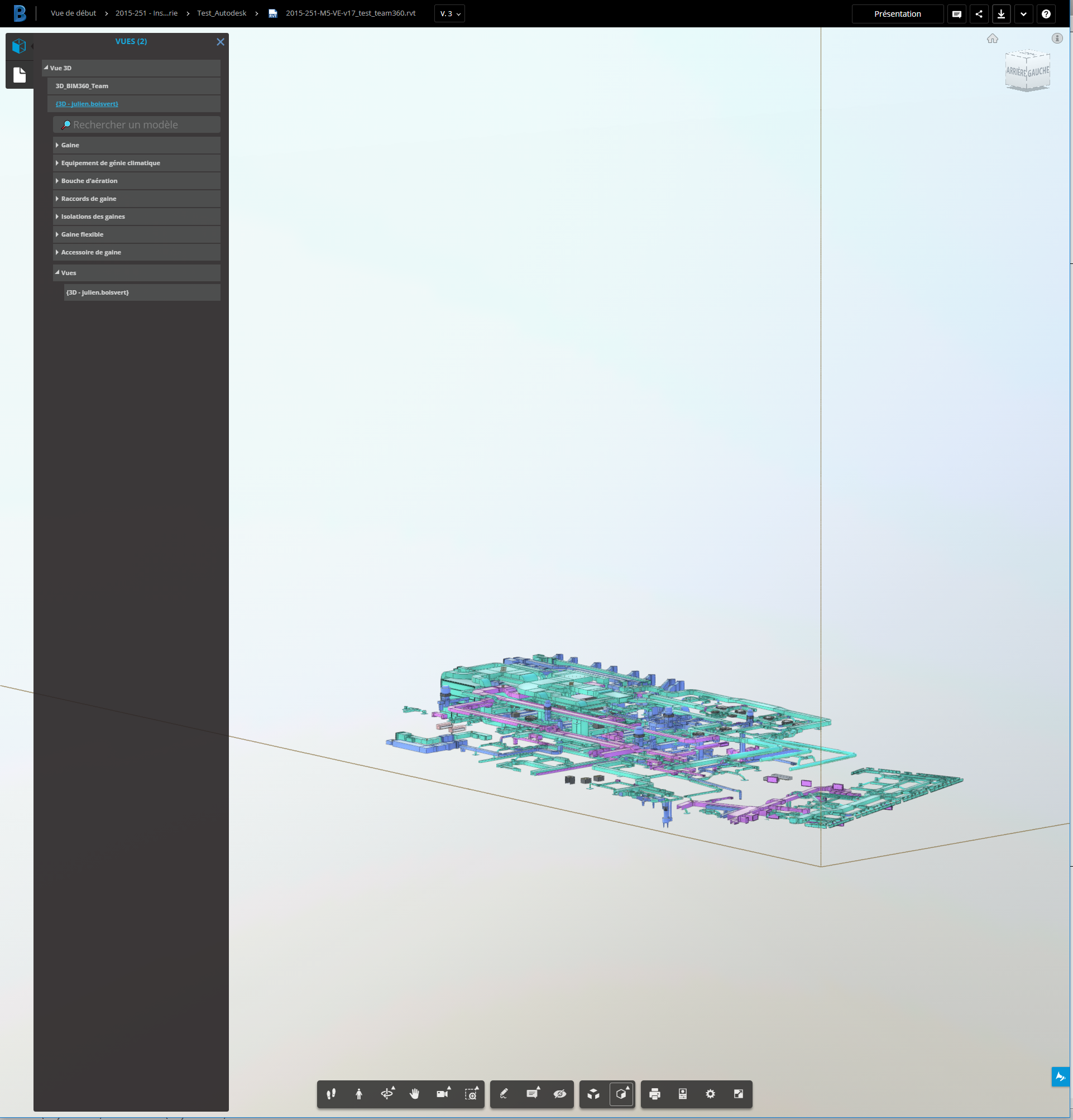Screen dimensions: 1073x1120
Task: Toggle the section box cube tool
Action: (x=621, y=1094)
